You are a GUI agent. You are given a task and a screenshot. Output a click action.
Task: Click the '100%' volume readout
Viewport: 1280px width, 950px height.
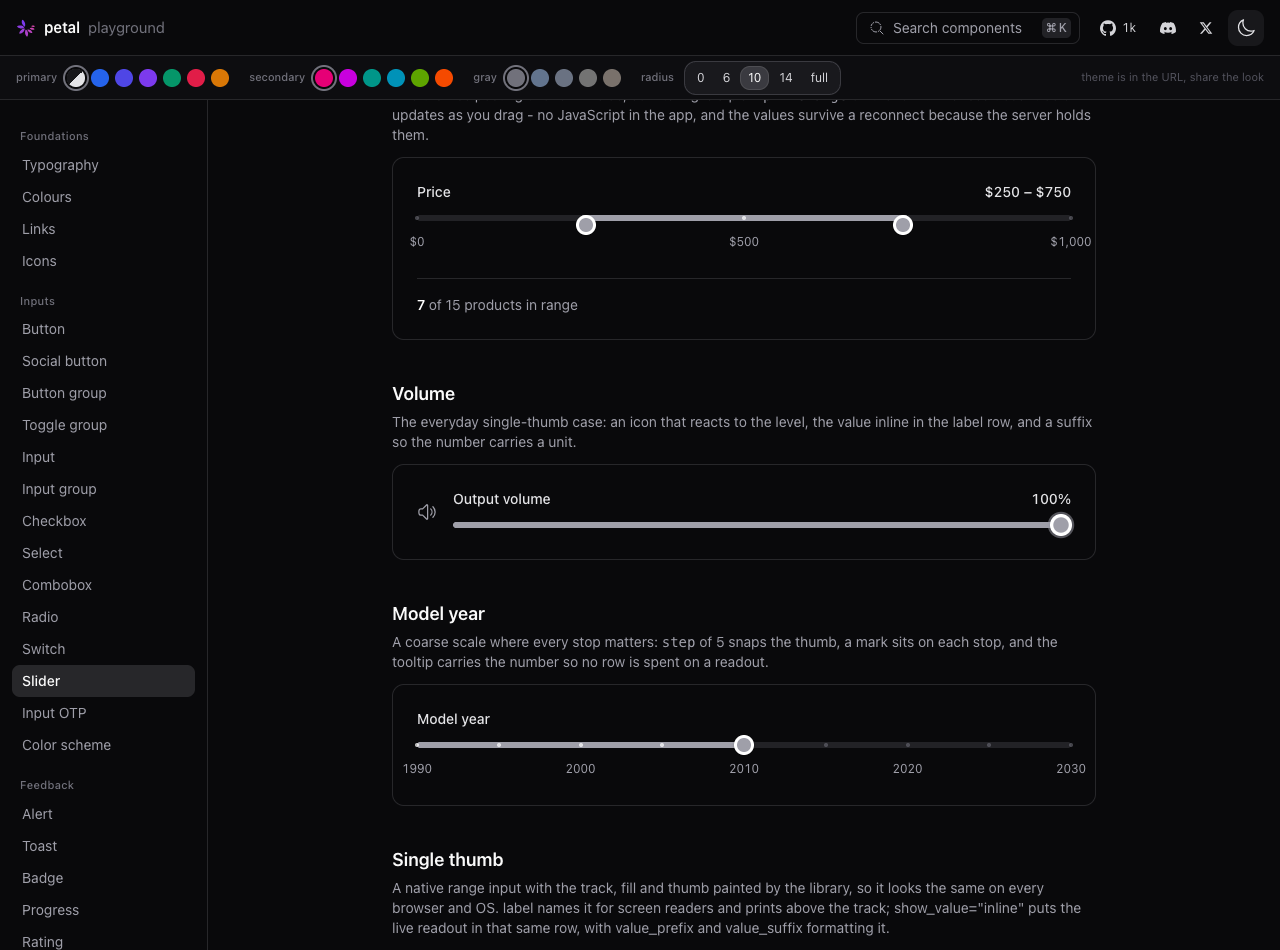(x=1051, y=499)
